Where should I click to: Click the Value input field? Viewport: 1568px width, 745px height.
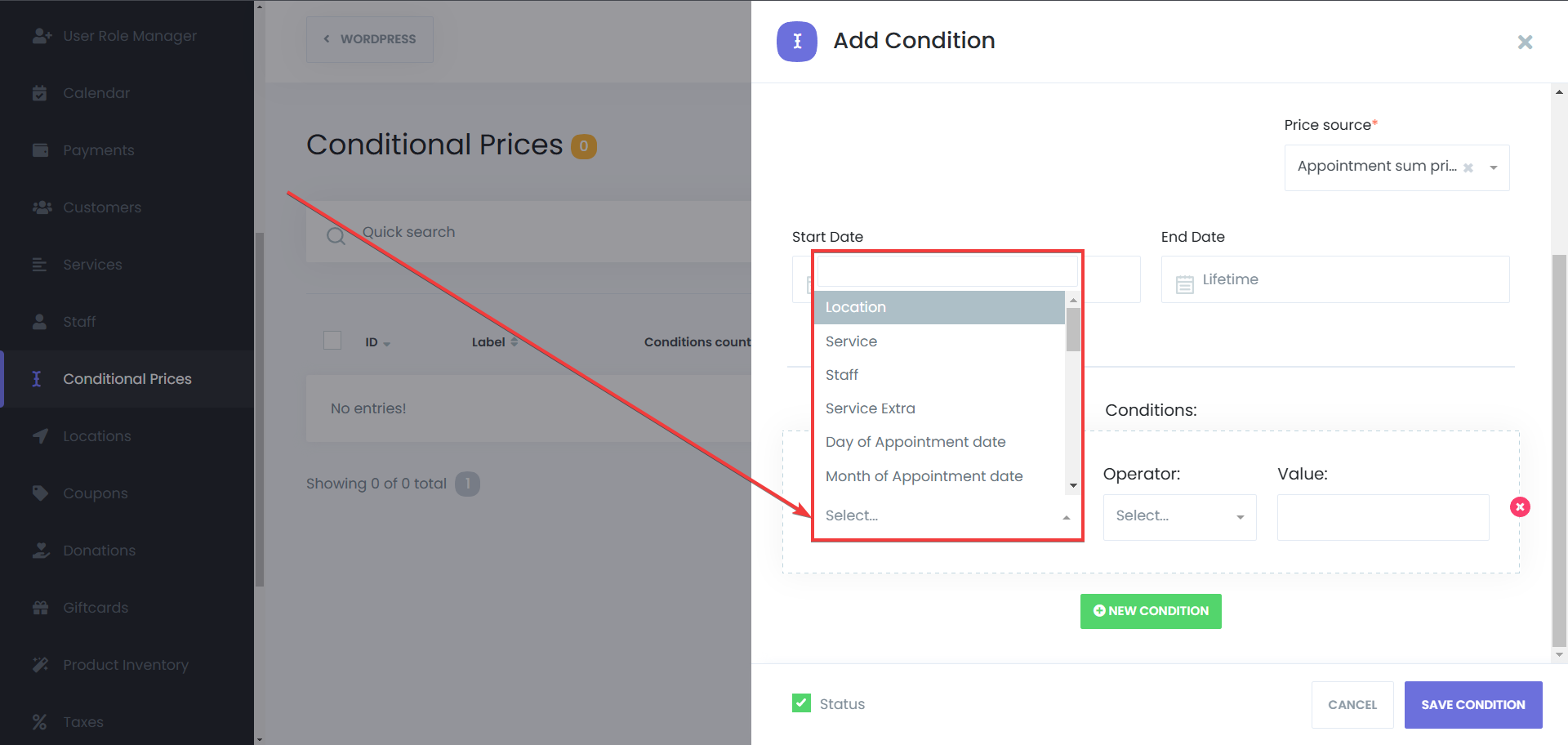coord(1383,517)
